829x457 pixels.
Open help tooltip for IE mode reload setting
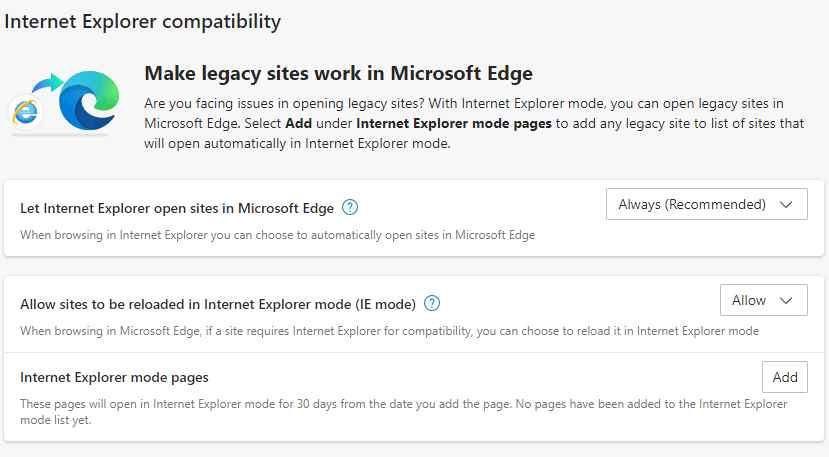point(433,303)
